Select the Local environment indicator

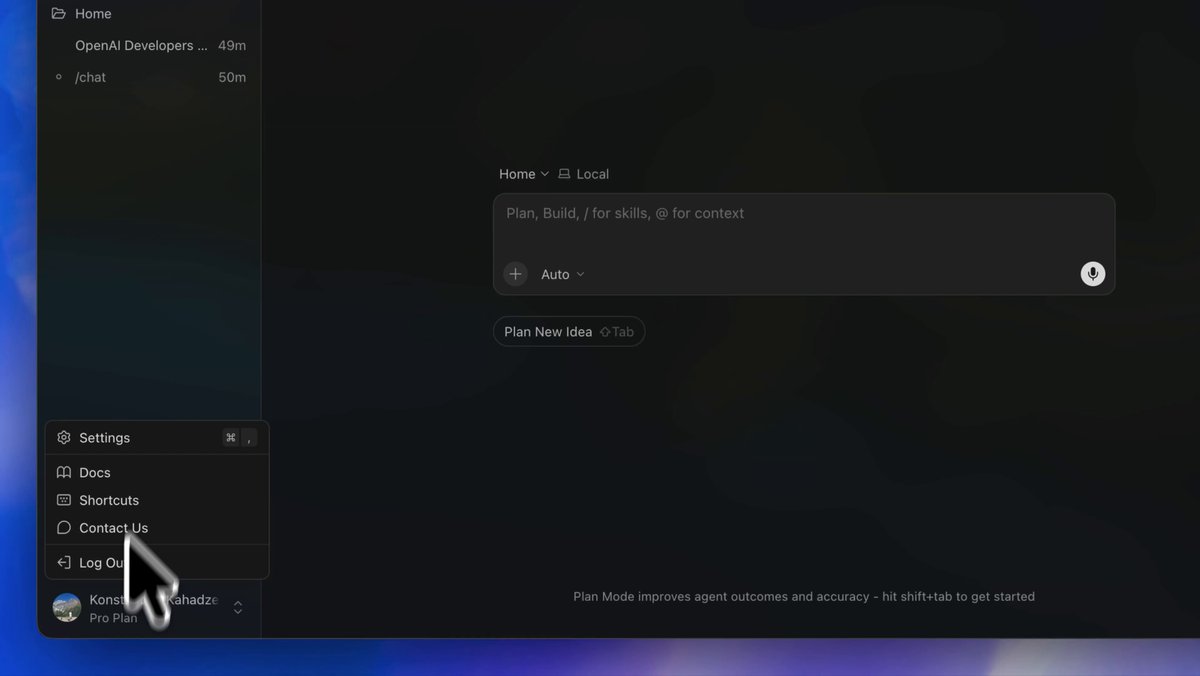coord(583,174)
